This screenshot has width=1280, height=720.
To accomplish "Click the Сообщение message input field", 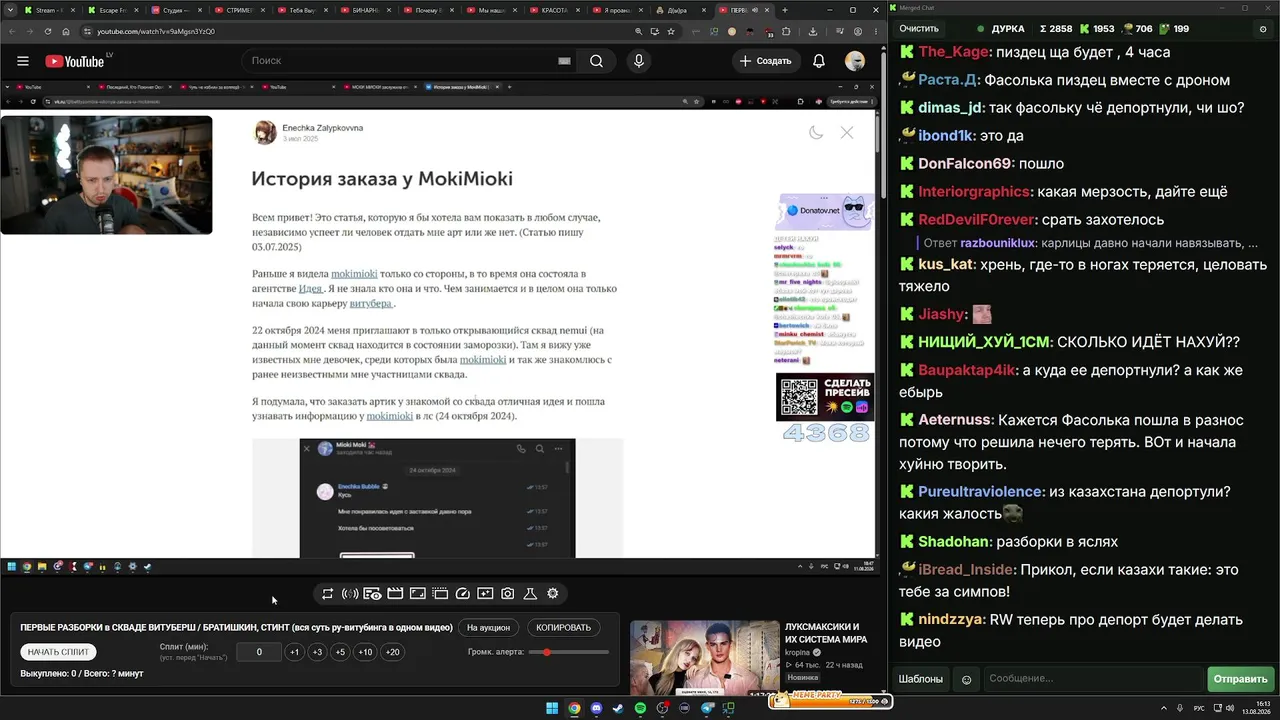I will [x=1093, y=679].
